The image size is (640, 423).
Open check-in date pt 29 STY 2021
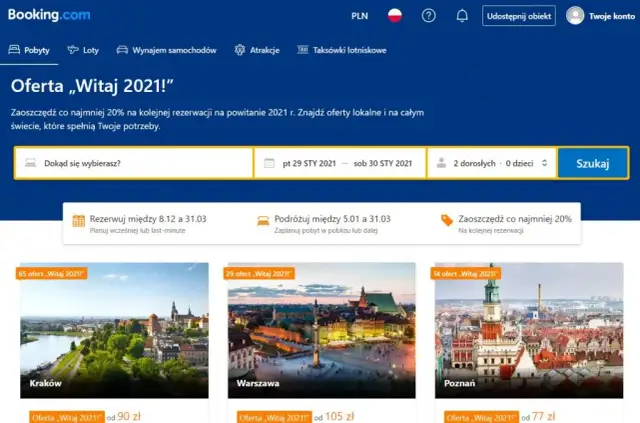[309, 163]
